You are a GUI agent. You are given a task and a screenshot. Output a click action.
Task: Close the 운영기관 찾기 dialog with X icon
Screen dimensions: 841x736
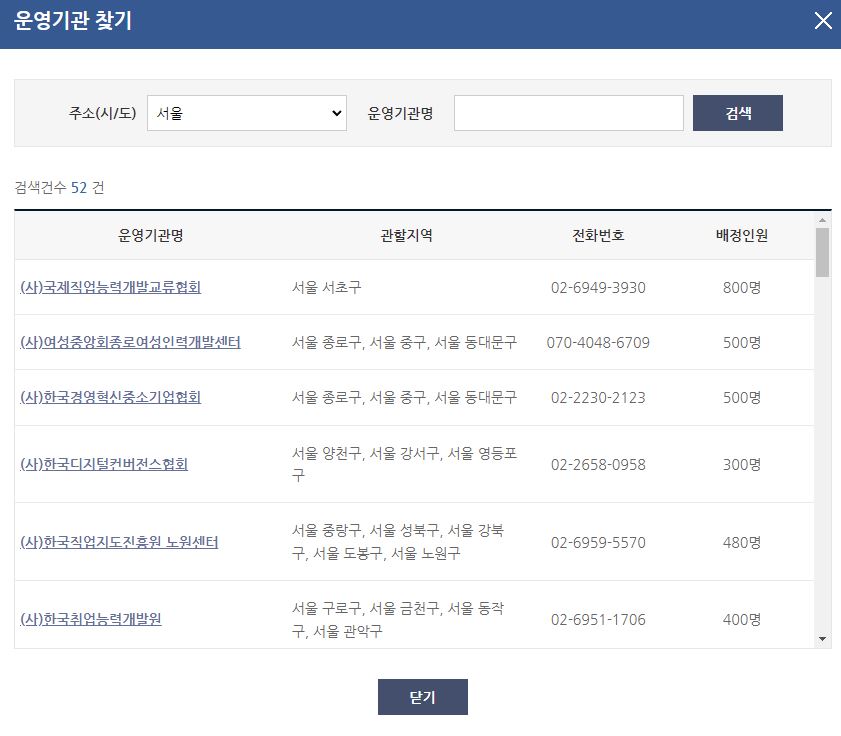823,21
